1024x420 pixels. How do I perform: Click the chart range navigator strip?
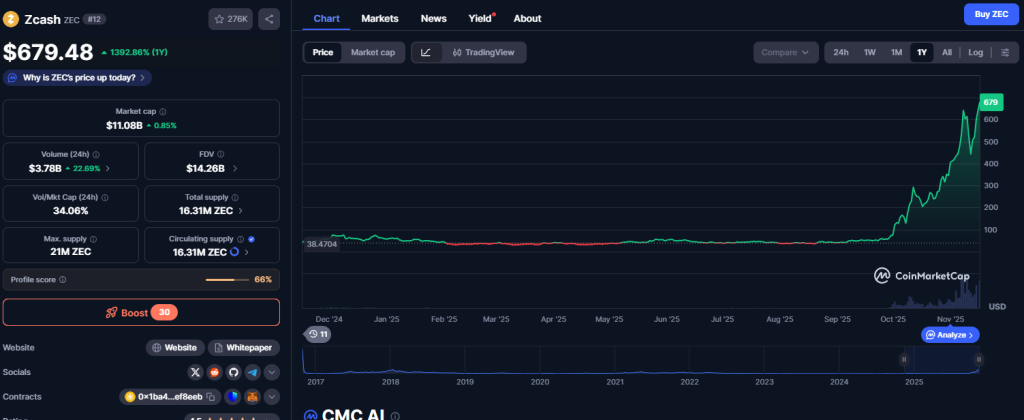coord(640,360)
